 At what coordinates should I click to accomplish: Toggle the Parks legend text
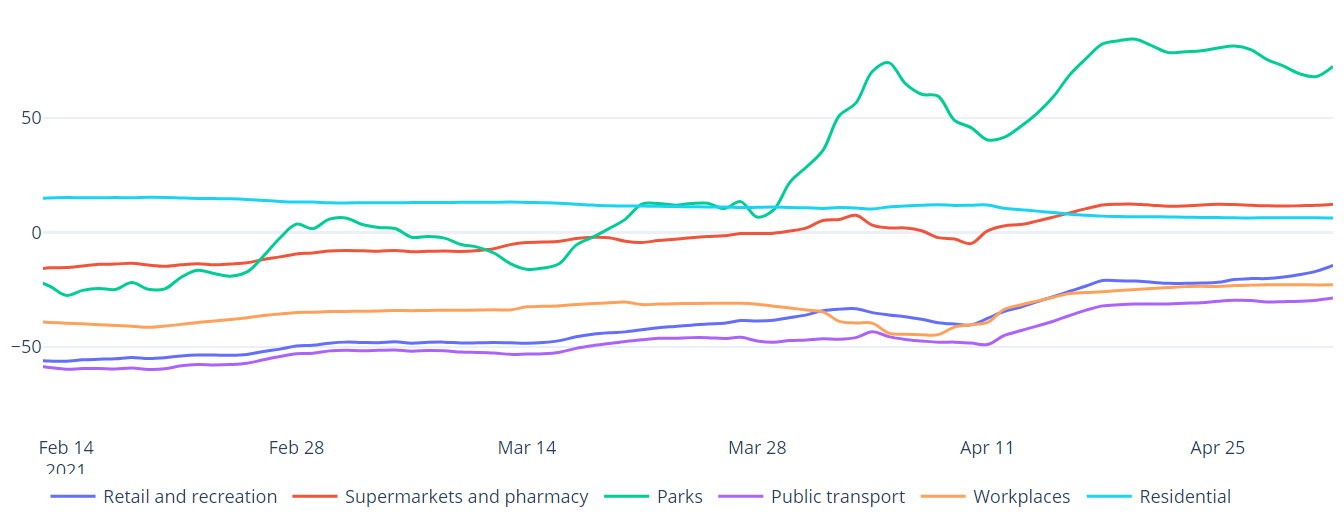tap(680, 497)
